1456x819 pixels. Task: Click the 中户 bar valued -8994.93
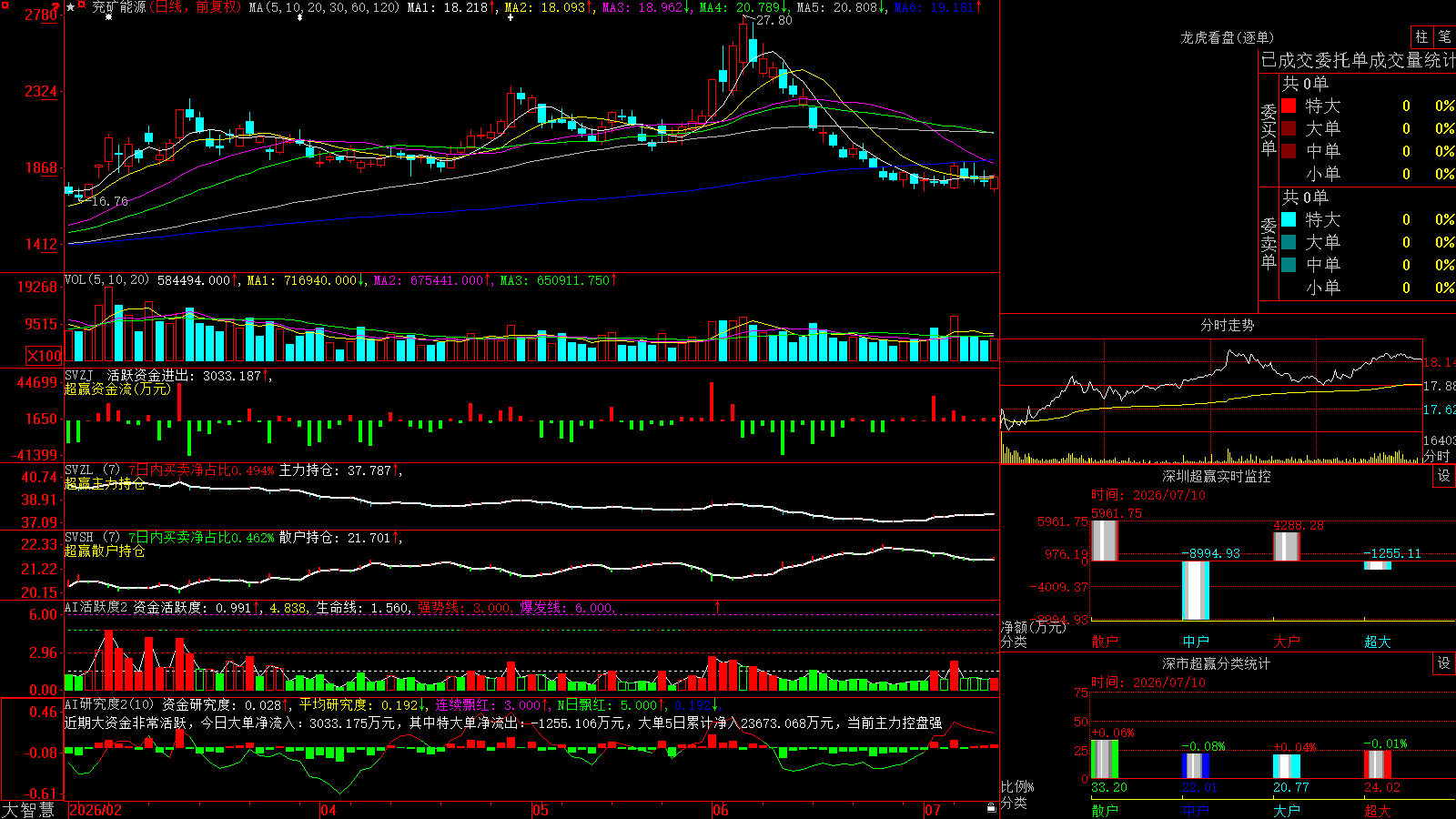1196,591
